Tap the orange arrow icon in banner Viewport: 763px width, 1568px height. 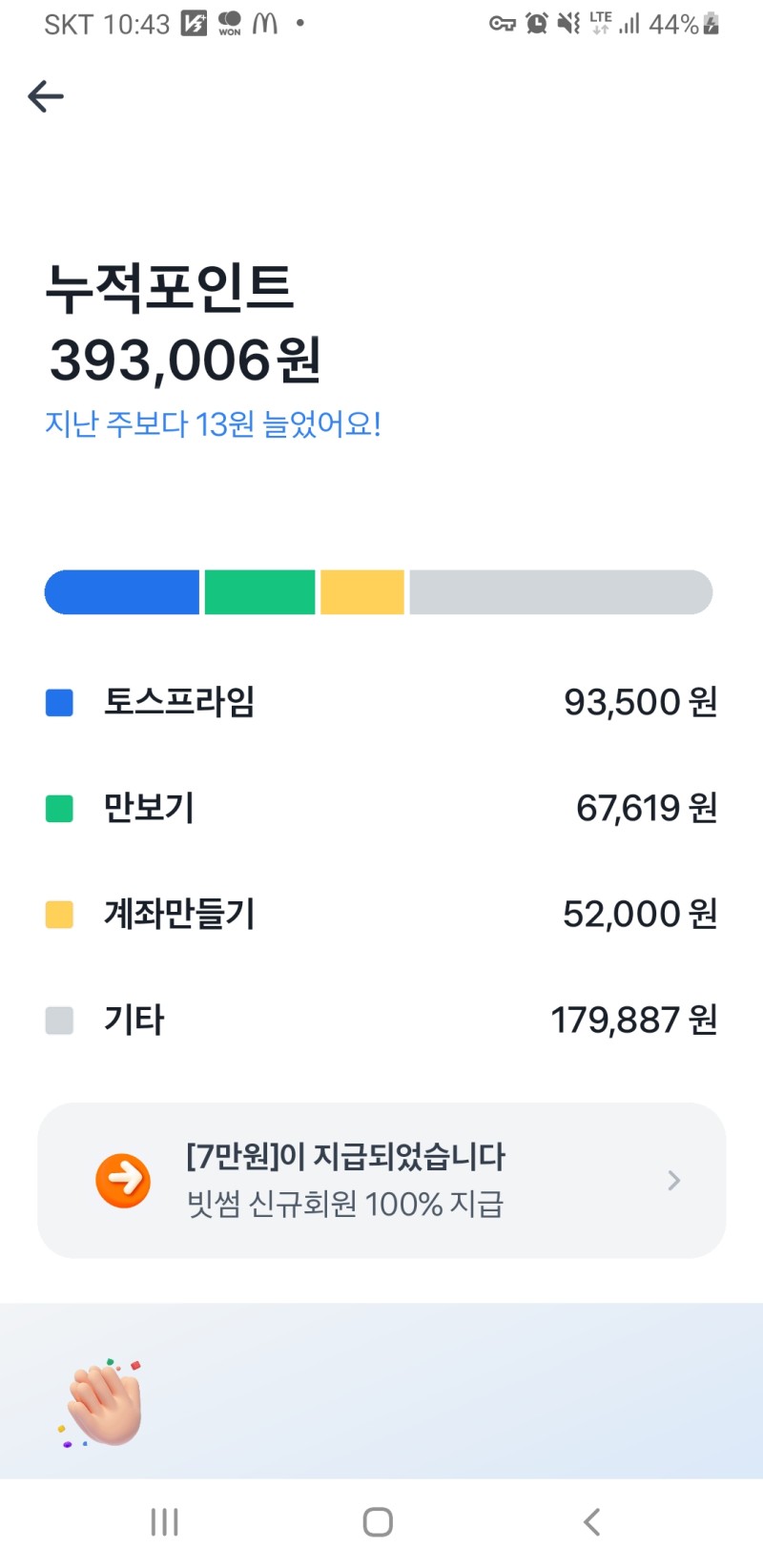123,1181
